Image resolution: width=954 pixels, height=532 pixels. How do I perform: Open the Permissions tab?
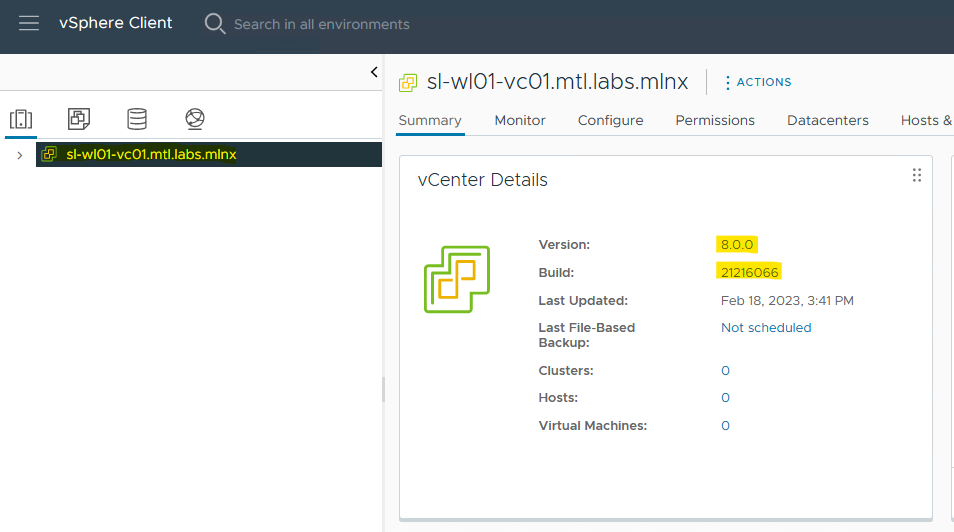pyautogui.click(x=715, y=121)
